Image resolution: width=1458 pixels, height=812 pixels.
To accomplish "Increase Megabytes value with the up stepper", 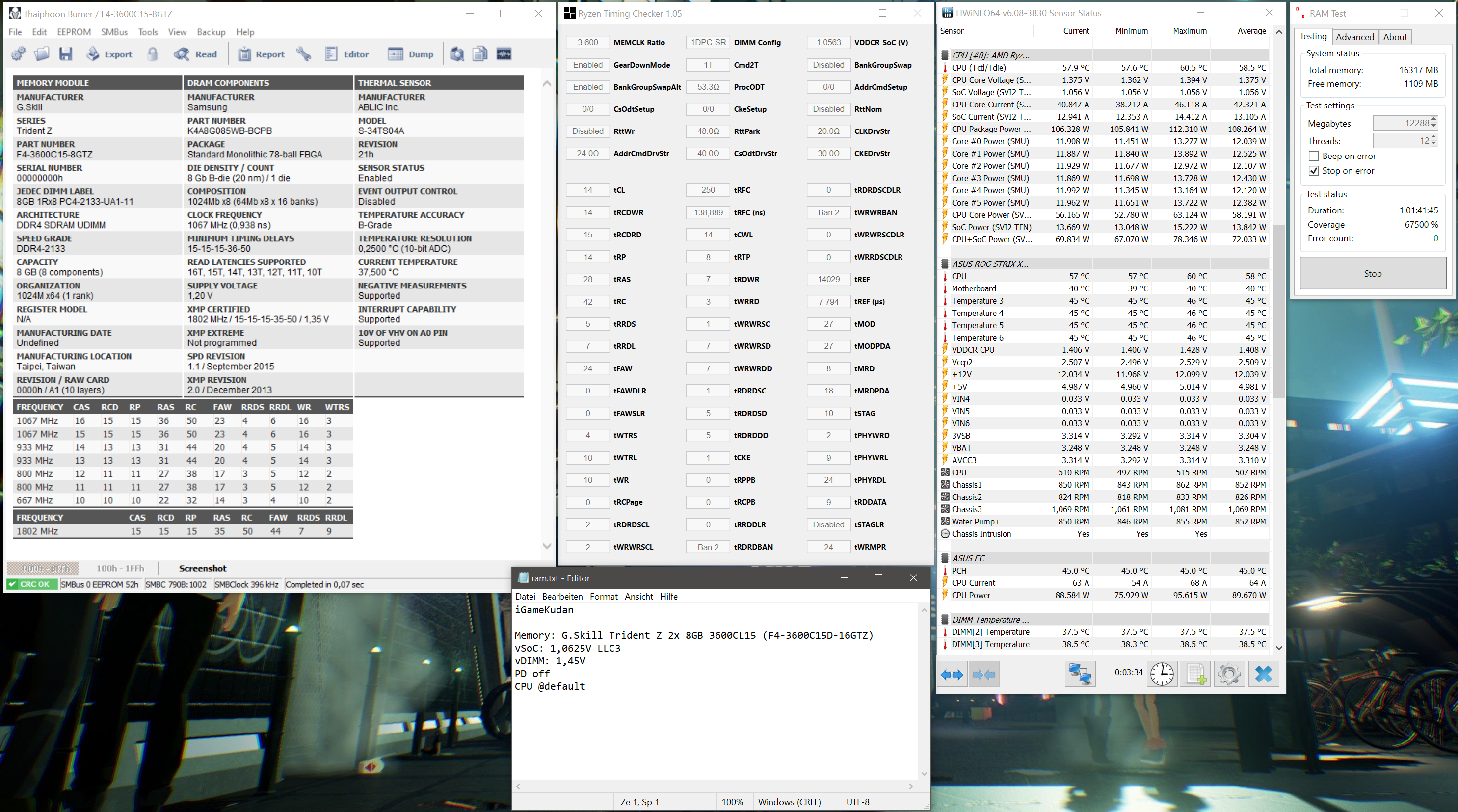I will [x=1433, y=119].
